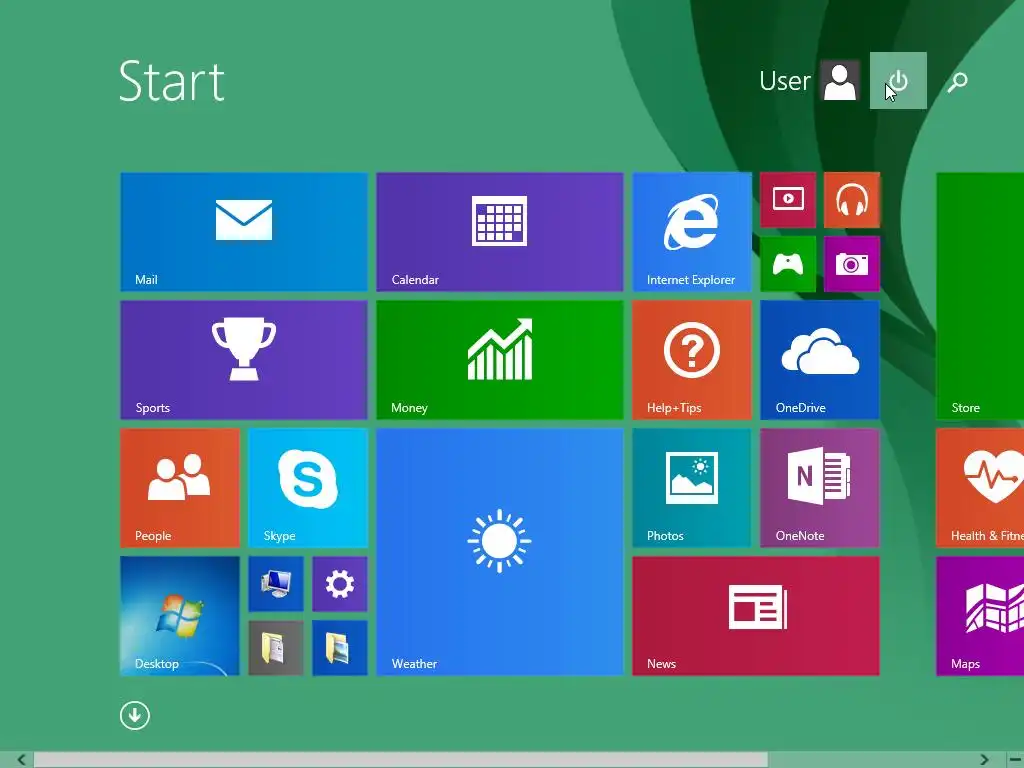This screenshot has width=1024, height=768.
Task: Open the Help+Tips tile
Action: click(692, 359)
